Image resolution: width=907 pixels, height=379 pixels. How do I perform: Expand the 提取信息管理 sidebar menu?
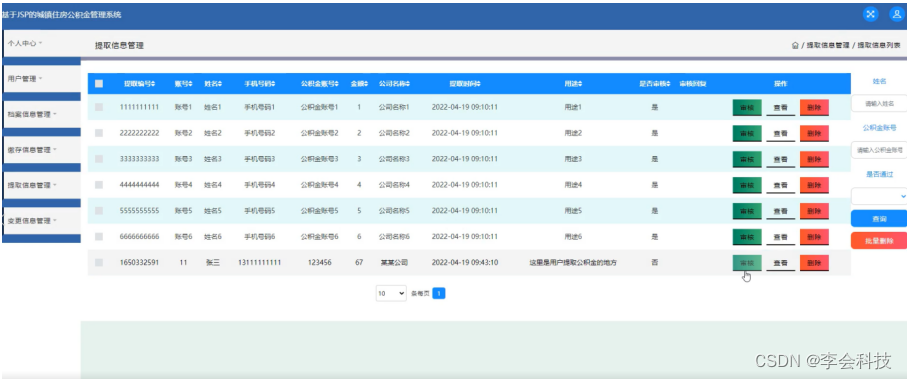coord(42,185)
